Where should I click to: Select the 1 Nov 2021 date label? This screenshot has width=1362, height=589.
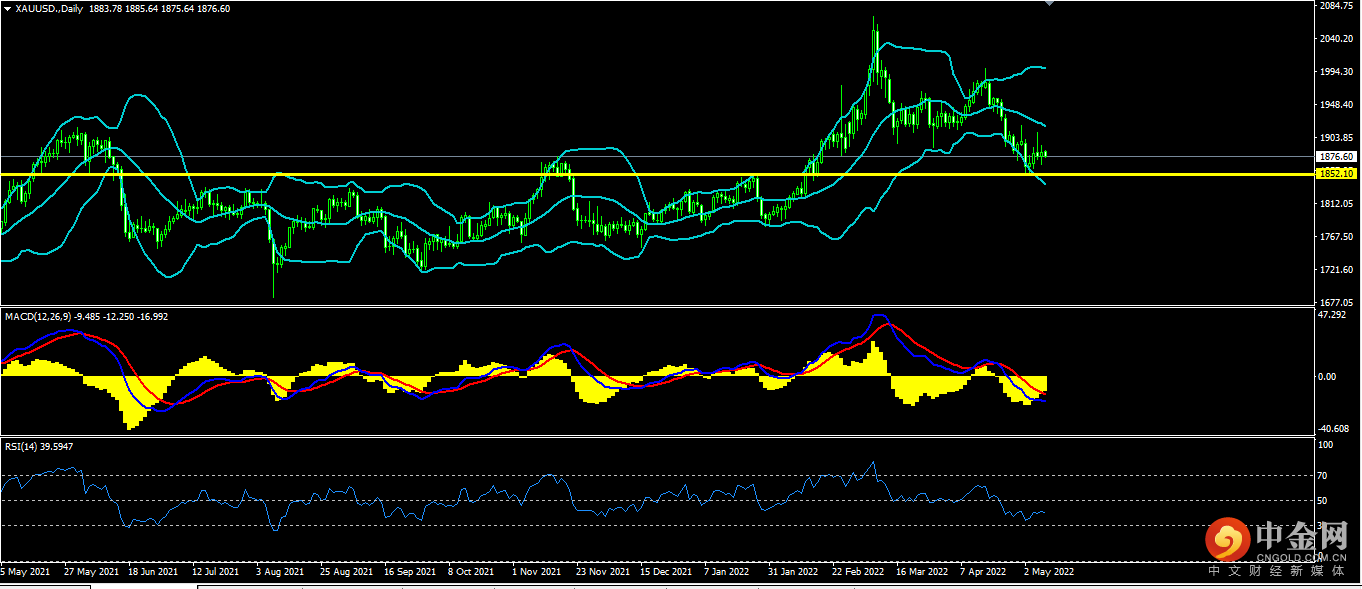pyautogui.click(x=537, y=572)
